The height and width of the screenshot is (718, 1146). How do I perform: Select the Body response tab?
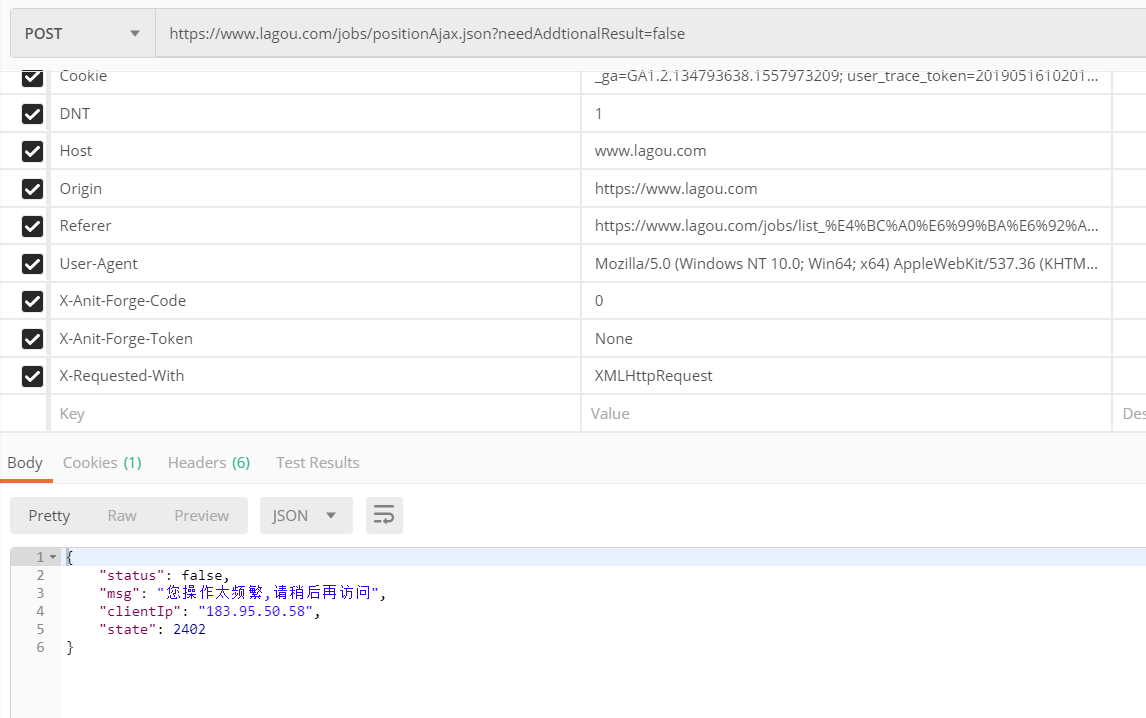tap(25, 462)
